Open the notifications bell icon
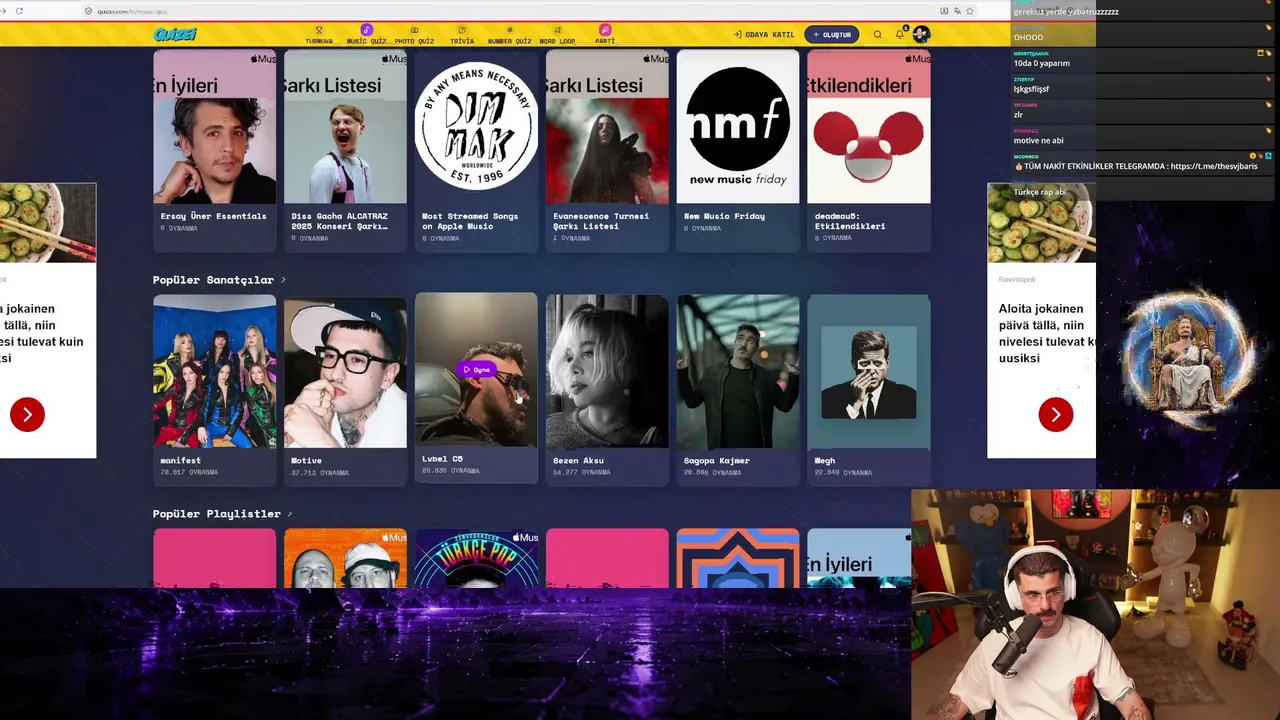This screenshot has width=1280, height=720. [900, 34]
